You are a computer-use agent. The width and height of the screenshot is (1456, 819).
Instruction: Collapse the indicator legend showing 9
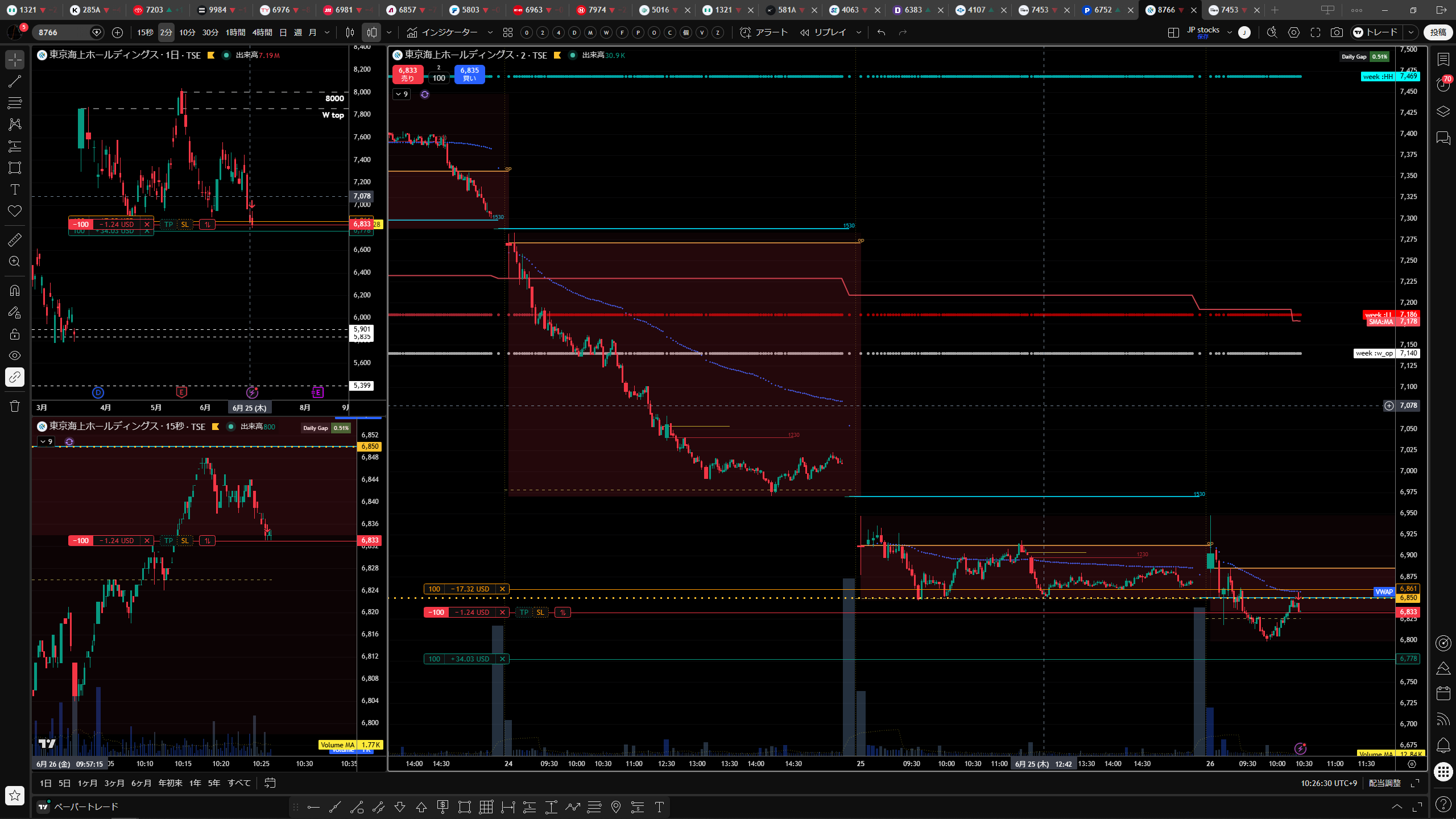(x=402, y=94)
